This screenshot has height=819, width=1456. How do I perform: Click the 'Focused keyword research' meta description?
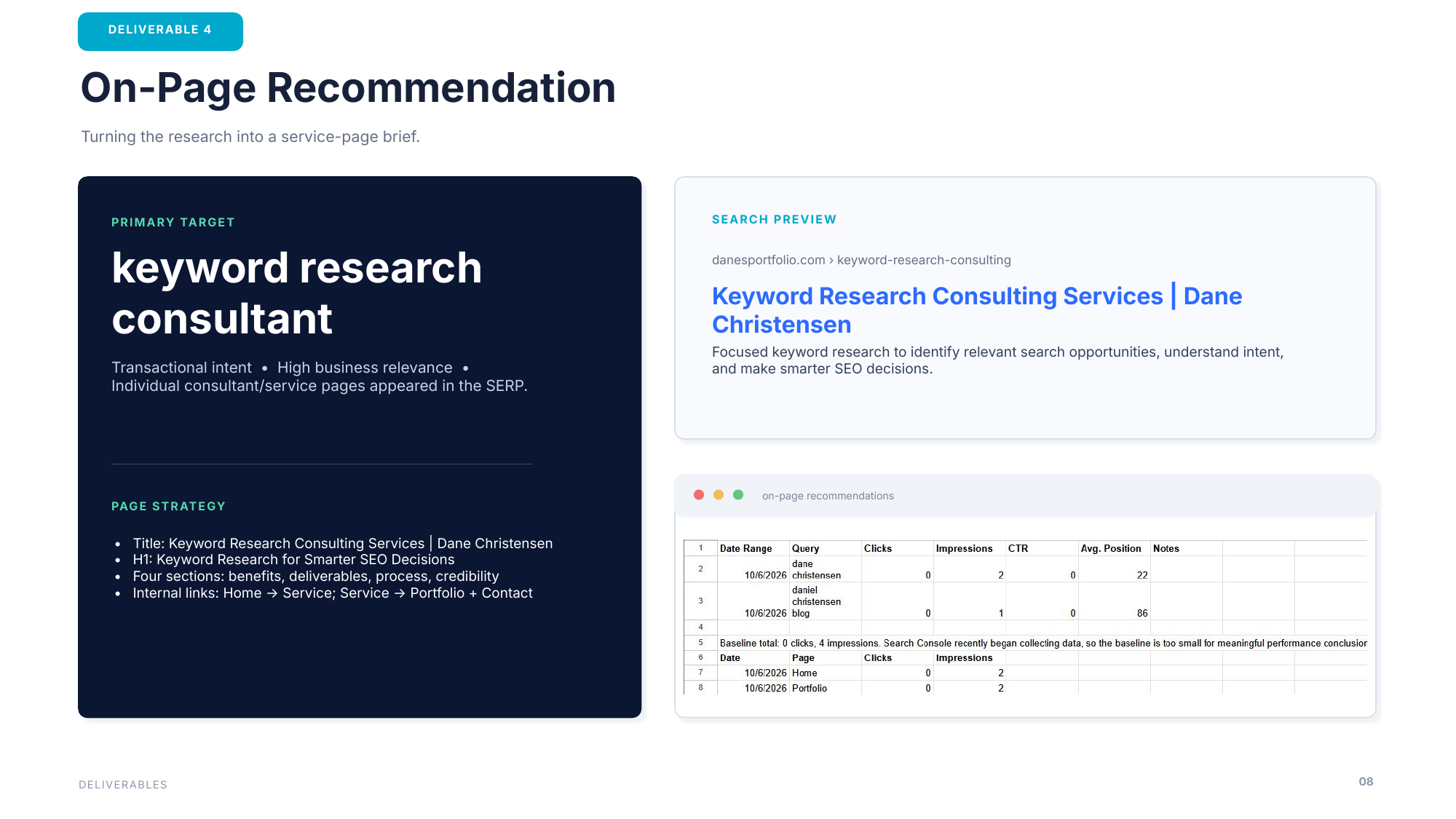[997, 360]
